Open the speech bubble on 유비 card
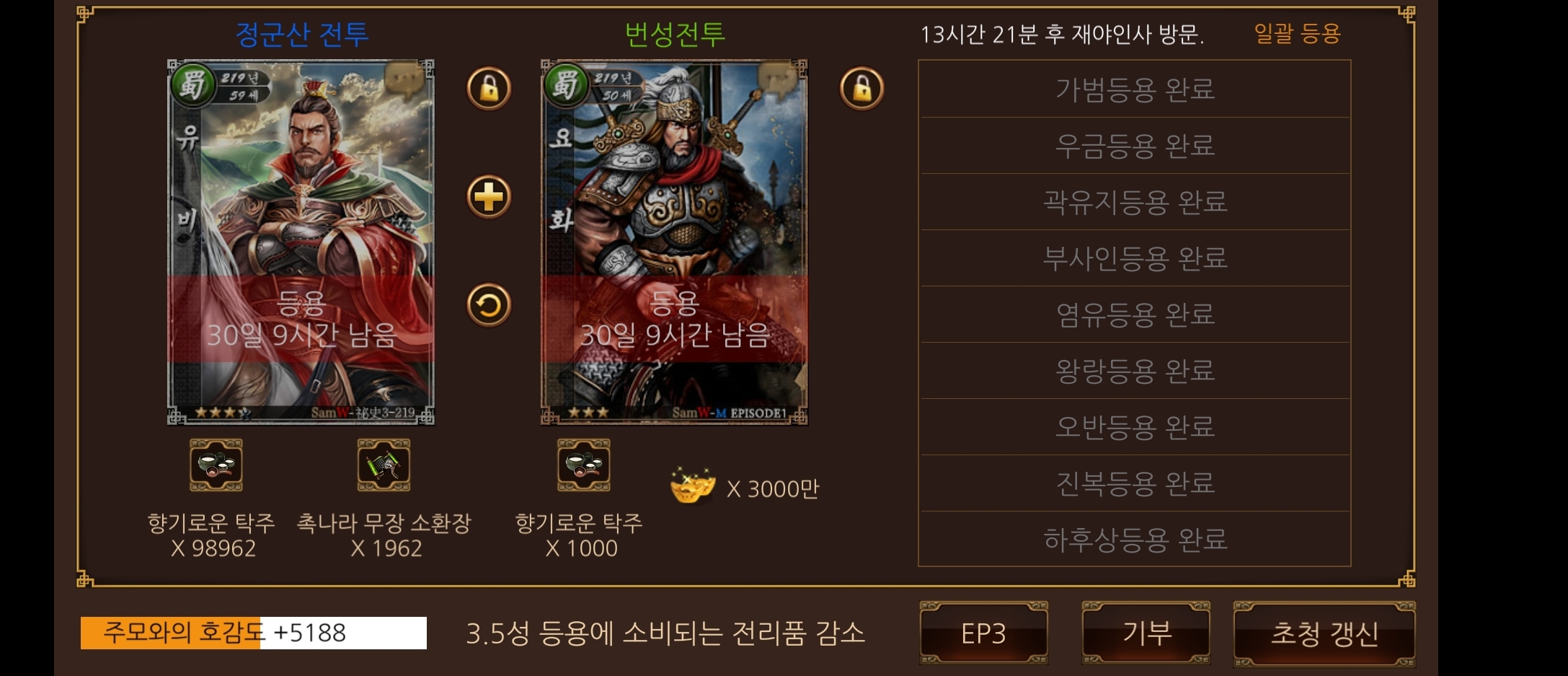The width and height of the screenshot is (1568, 676). [x=404, y=79]
